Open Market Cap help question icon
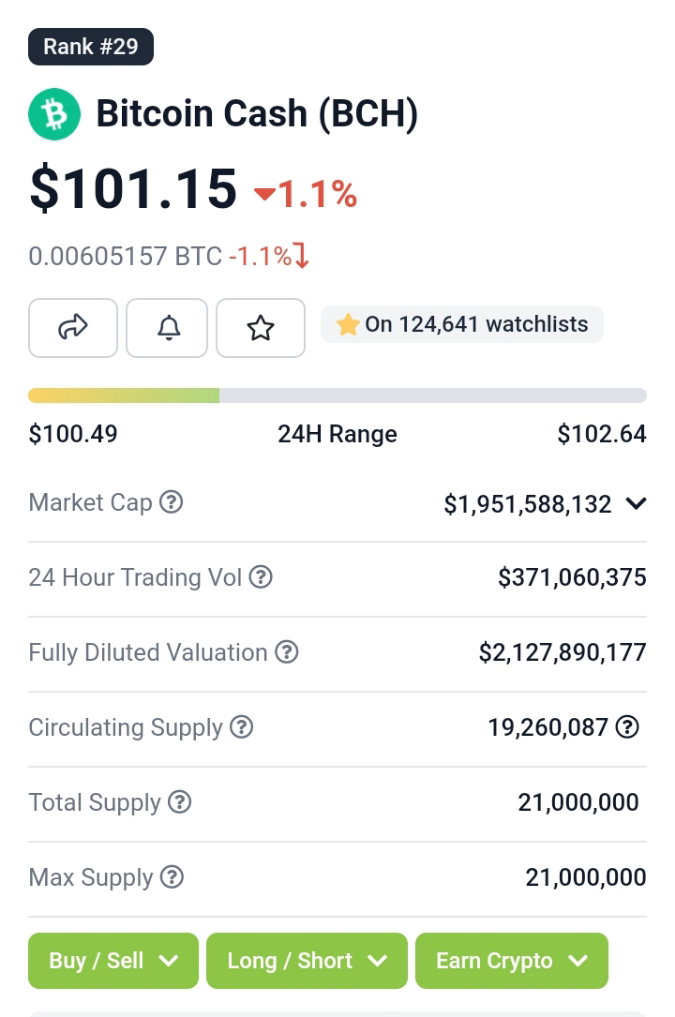The width and height of the screenshot is (675, 1017). pos(171,502)
